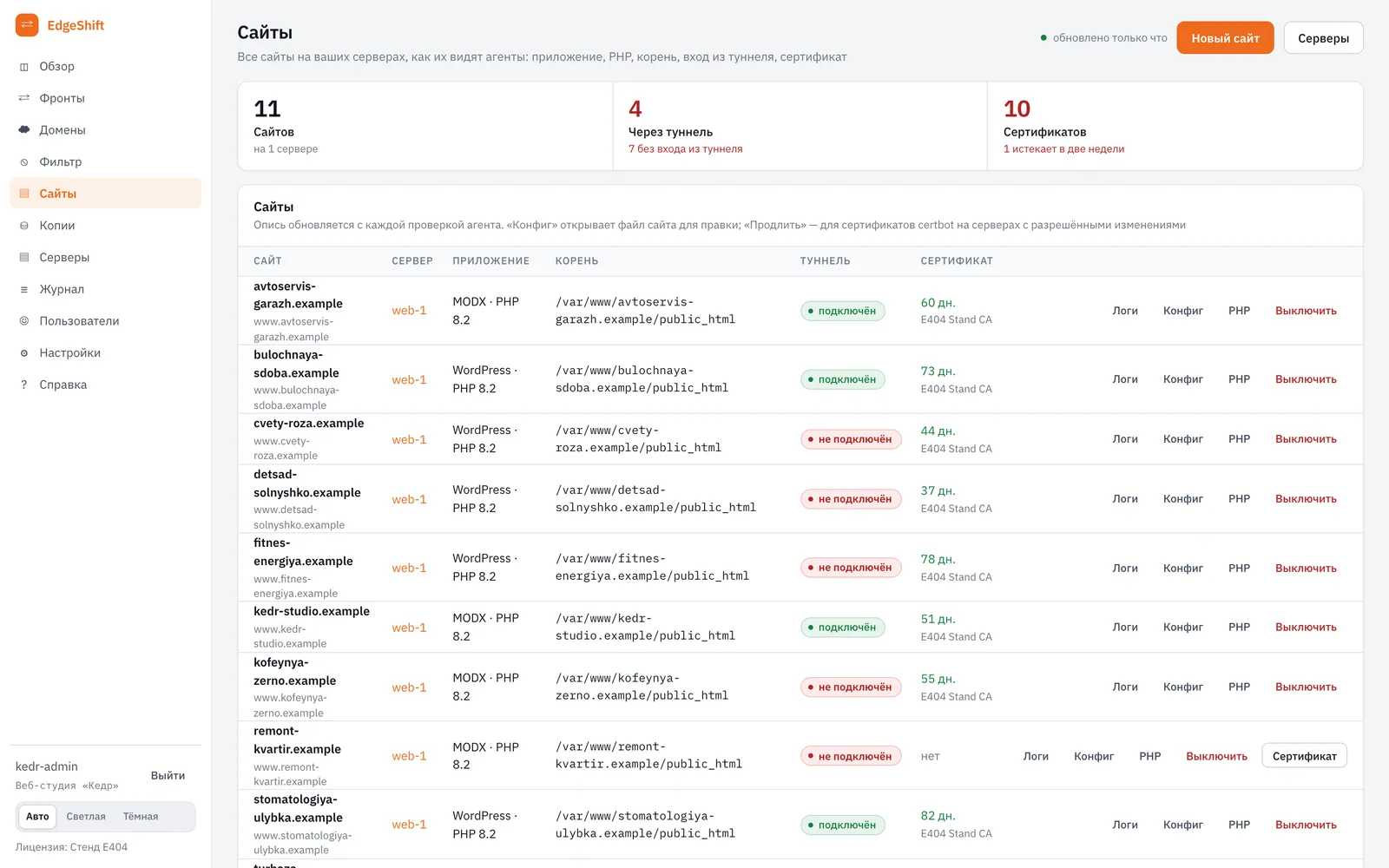Click the Домены cloud icon
Viewport: 1389px width, 868px height.
[24, 130]
